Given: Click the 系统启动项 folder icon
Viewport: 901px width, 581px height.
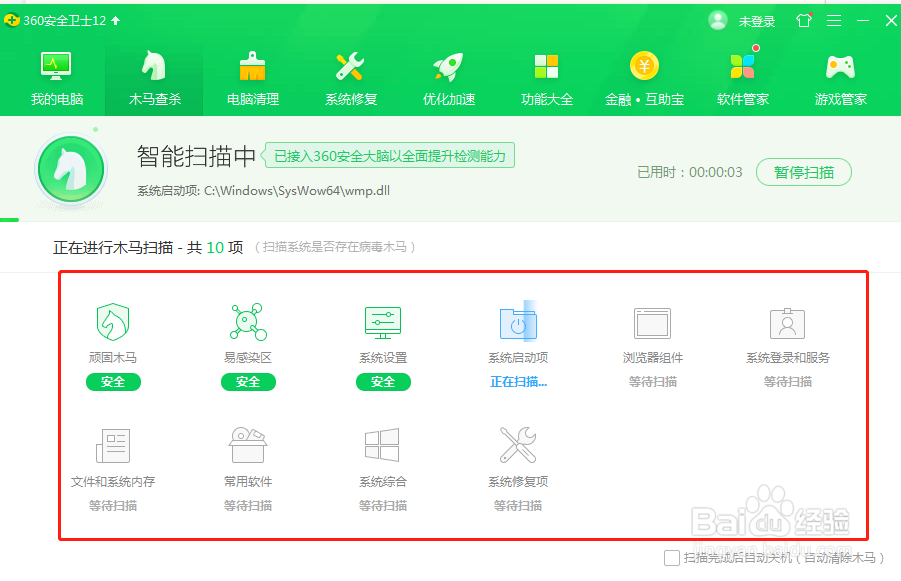Looking at the screenshot, I should 518,324.
